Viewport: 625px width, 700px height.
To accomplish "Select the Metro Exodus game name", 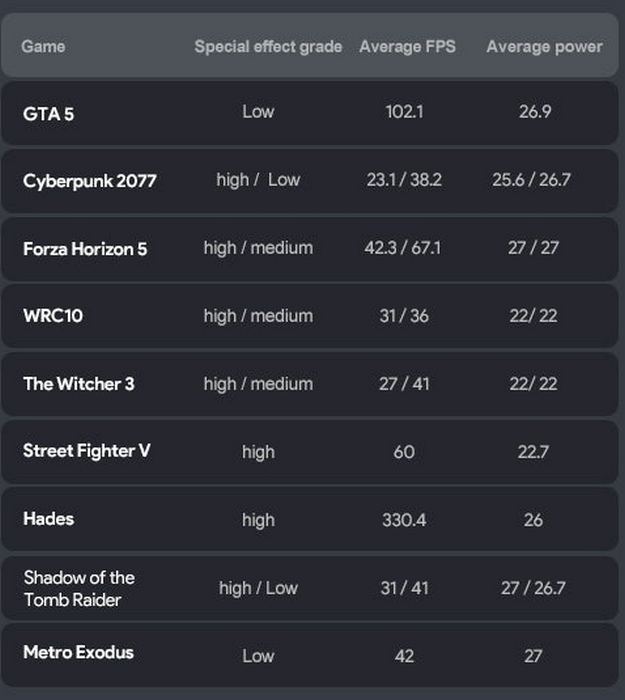I will click(78, 653).
